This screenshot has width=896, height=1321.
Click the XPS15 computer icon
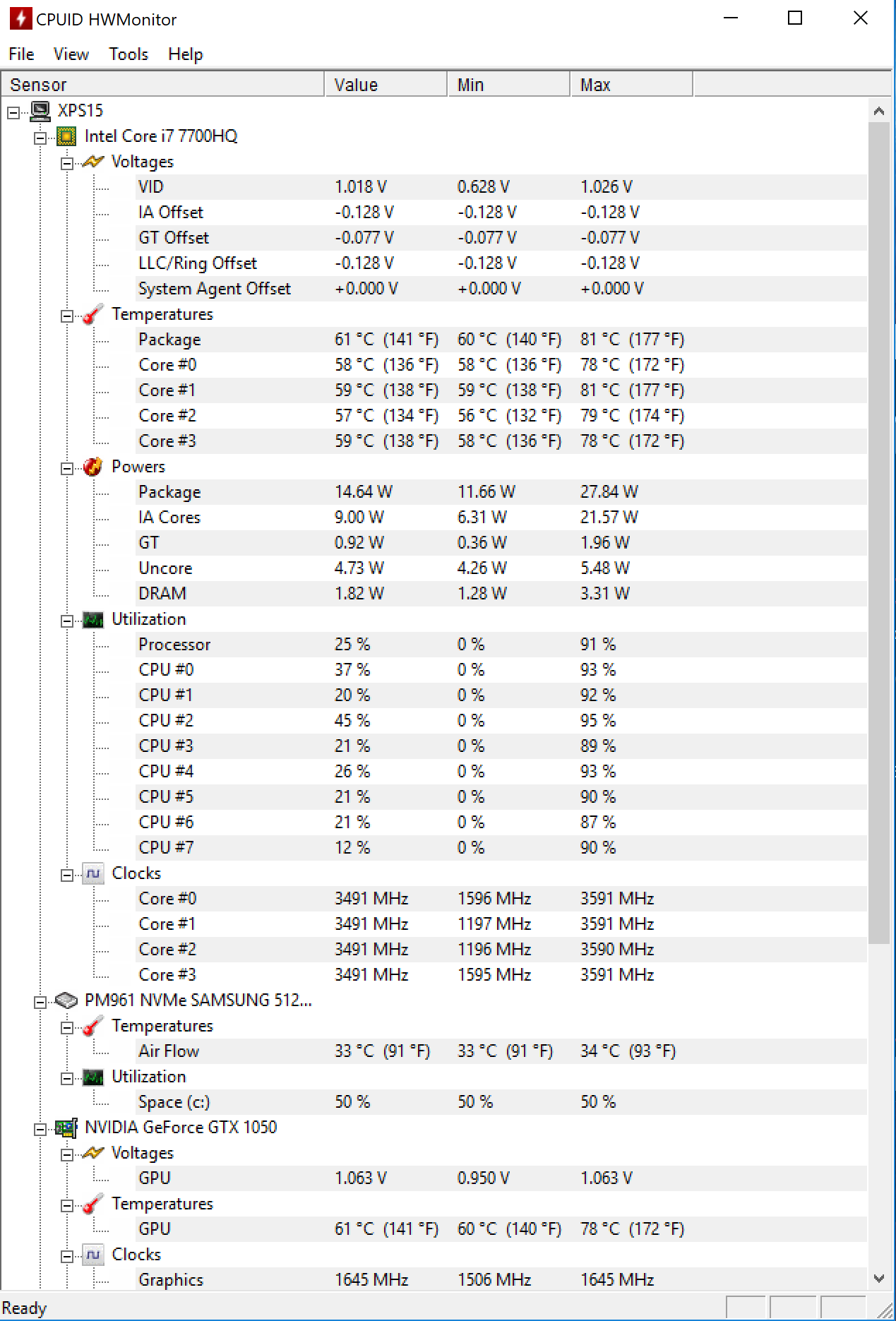point(40,111)
